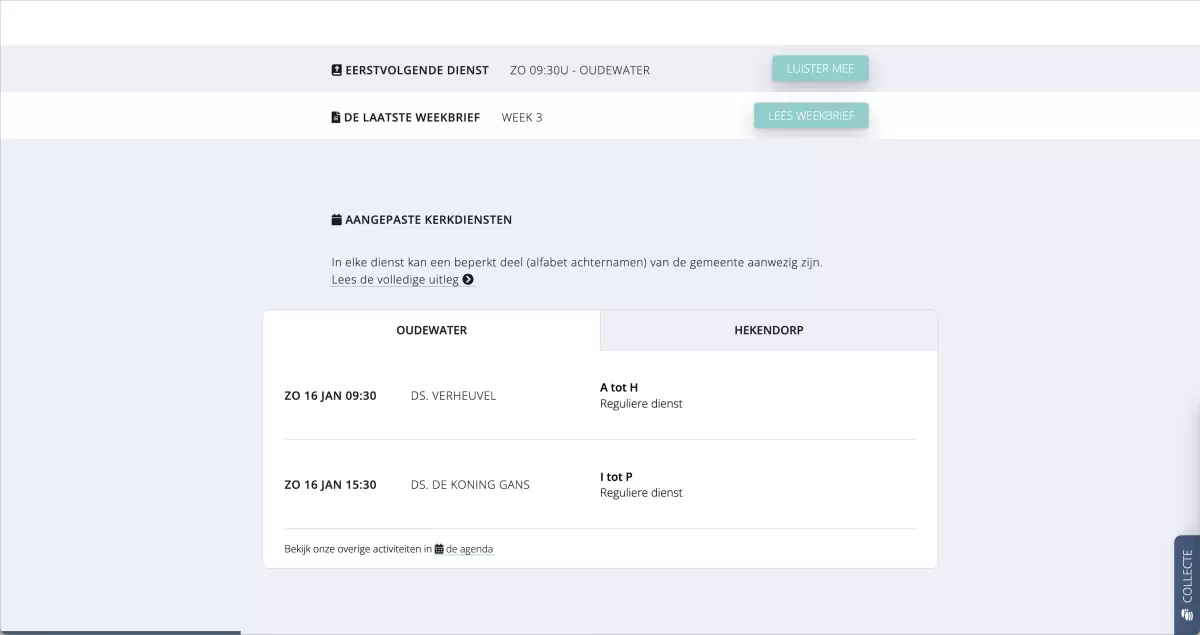
Task: Select the ZO 16 JAN 15:30 service row
Action: coord(600,484)
